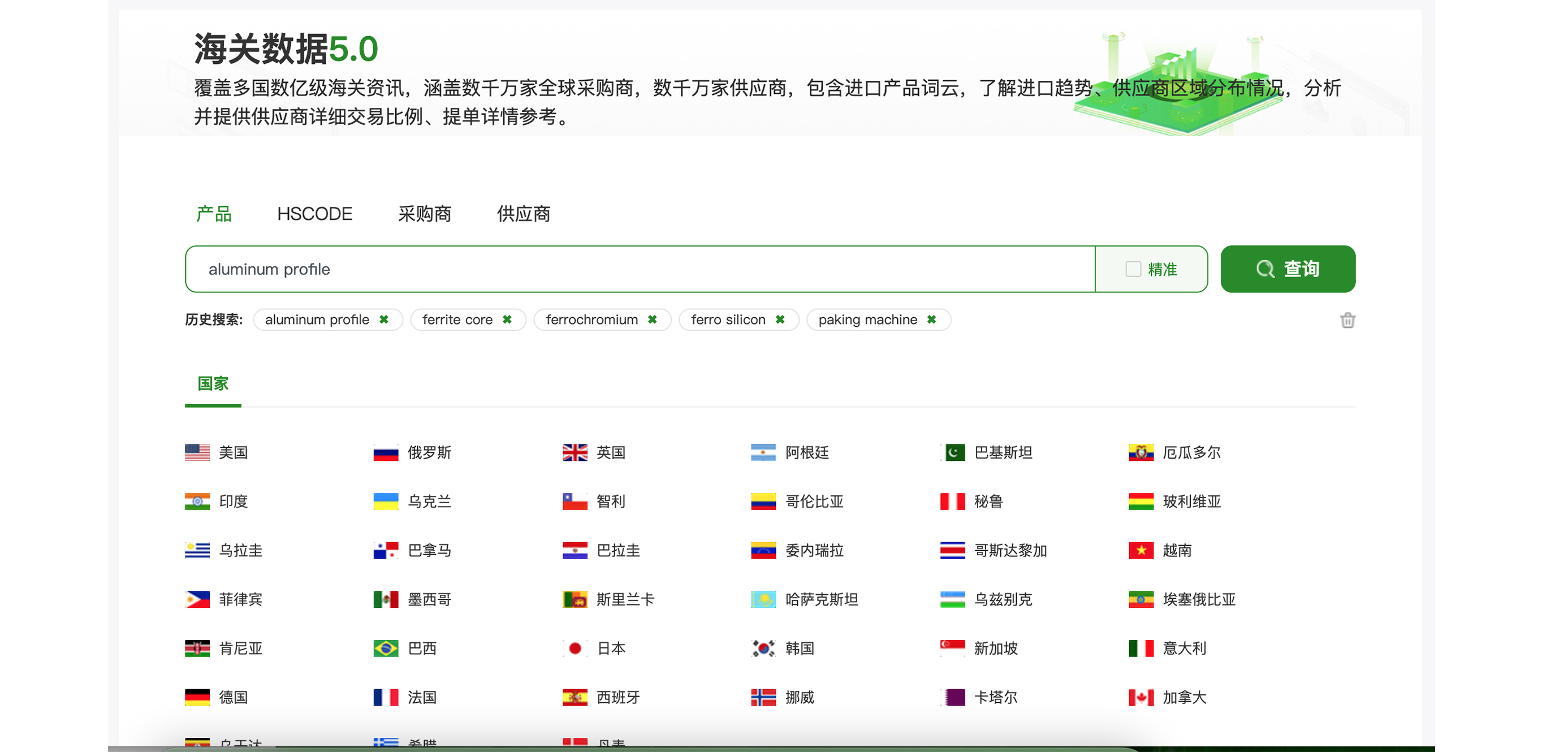This screenshot has width=1568, height=752.
Task: Select the 厄瓜多尔 flag icon
Action: point(1141,452)
